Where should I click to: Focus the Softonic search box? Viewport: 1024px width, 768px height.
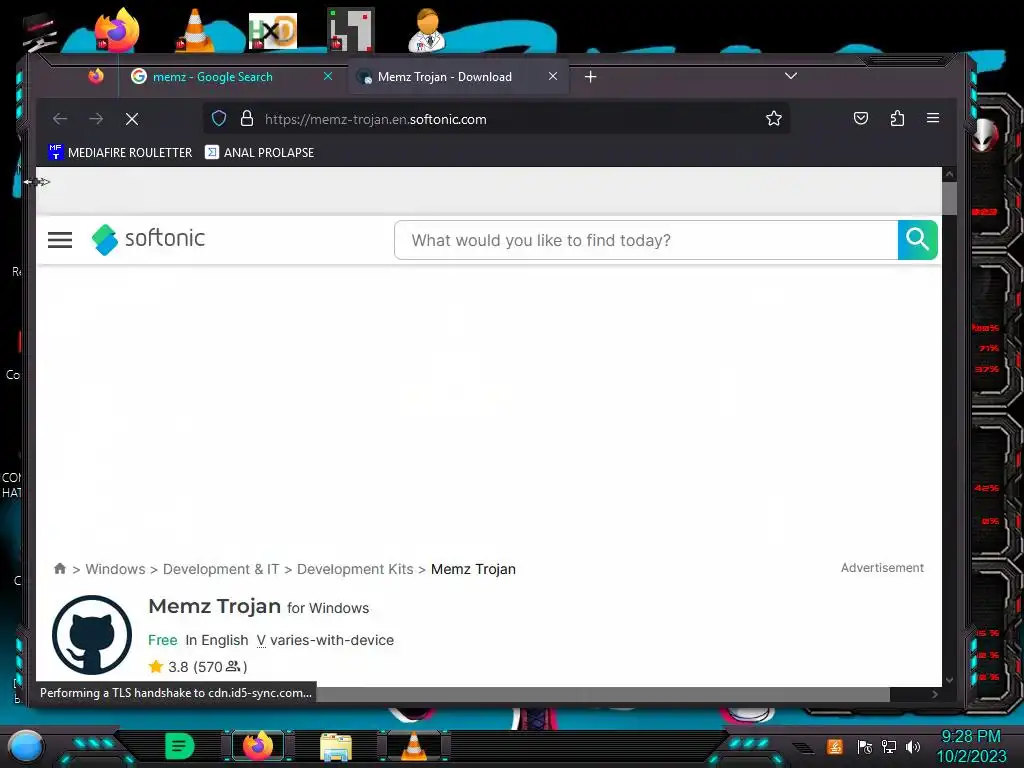pos(647,240)
